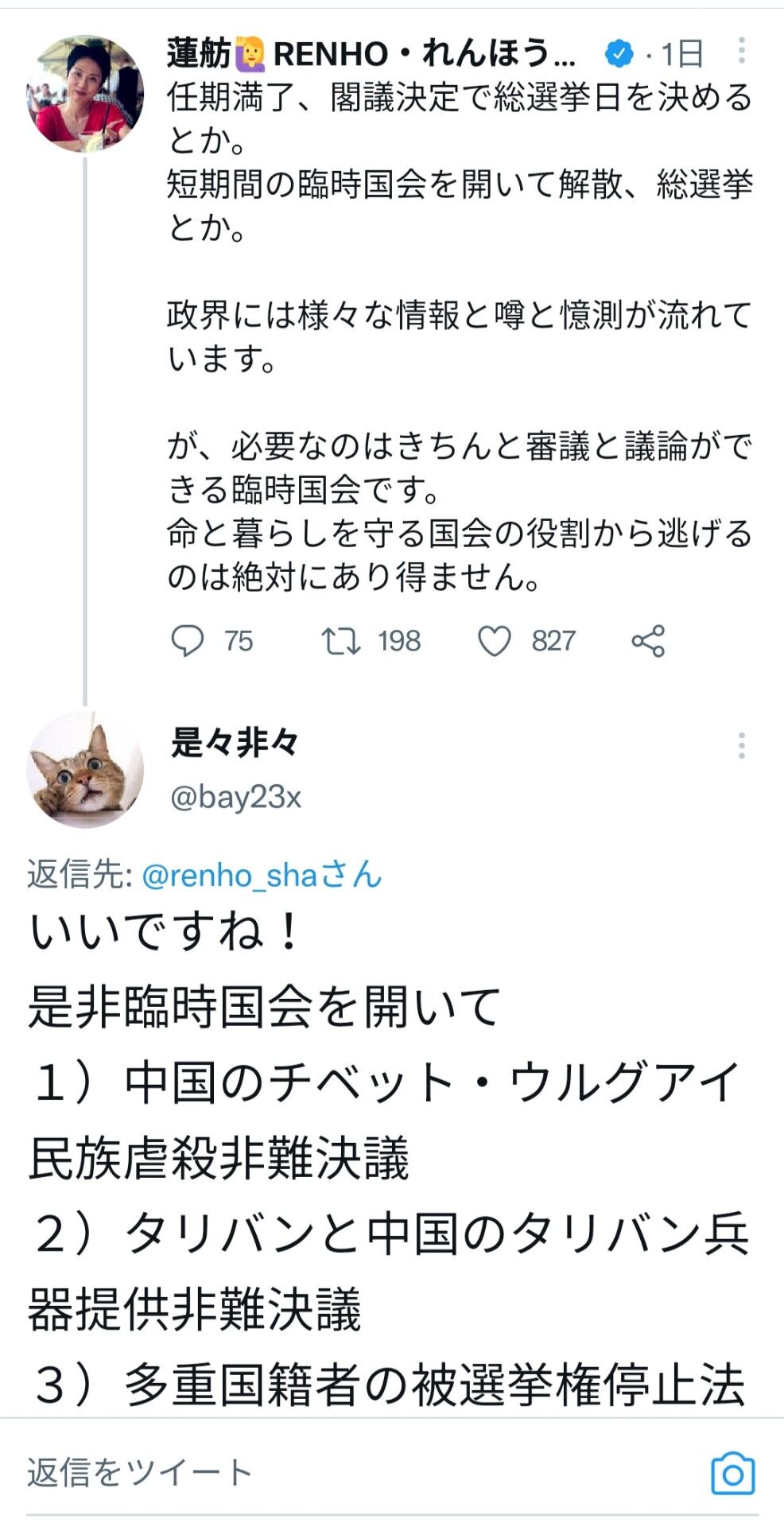Click the 1日 timestamp

682,54
